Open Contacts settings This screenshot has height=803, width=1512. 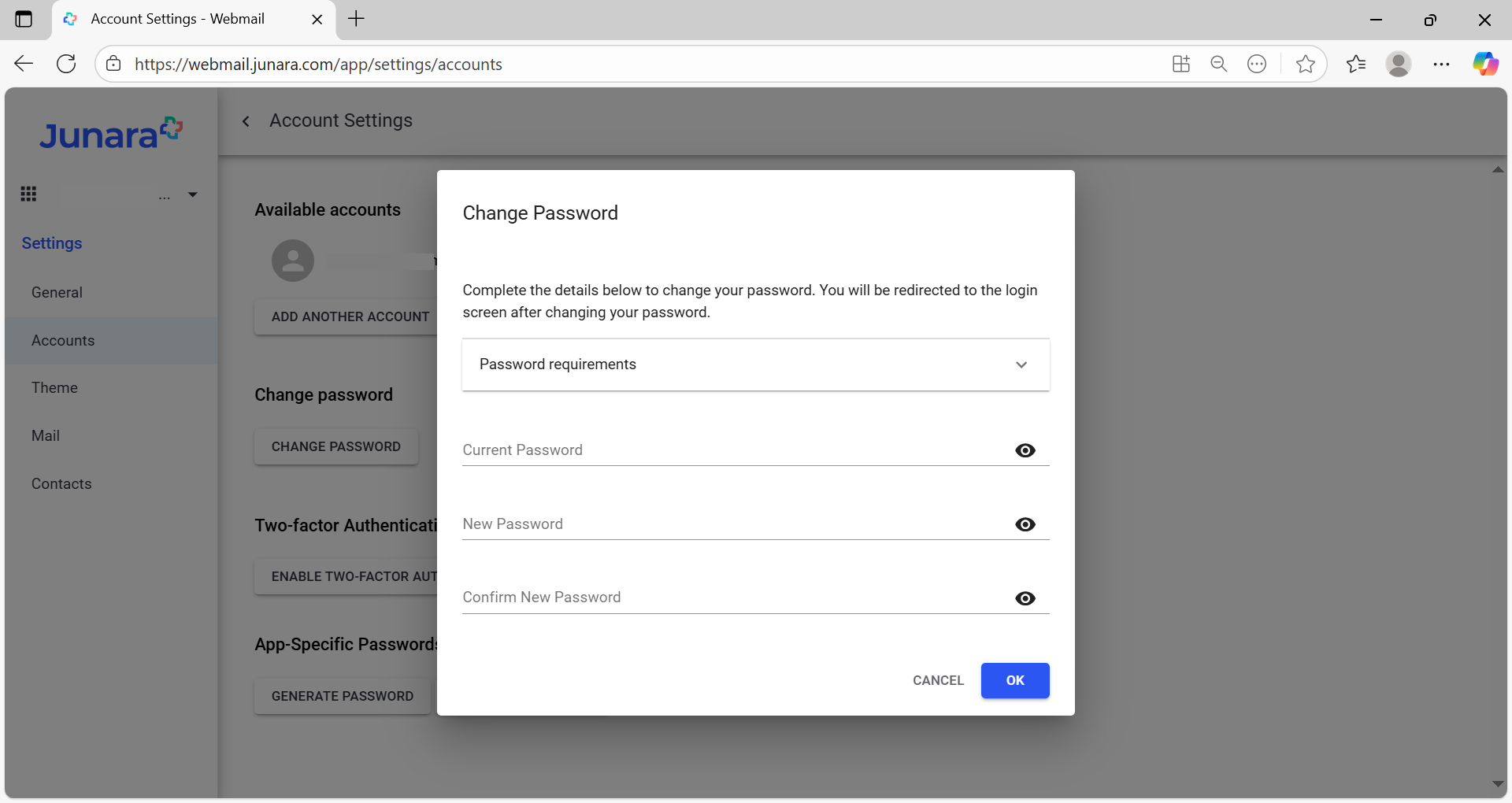(x=111, y=483)
